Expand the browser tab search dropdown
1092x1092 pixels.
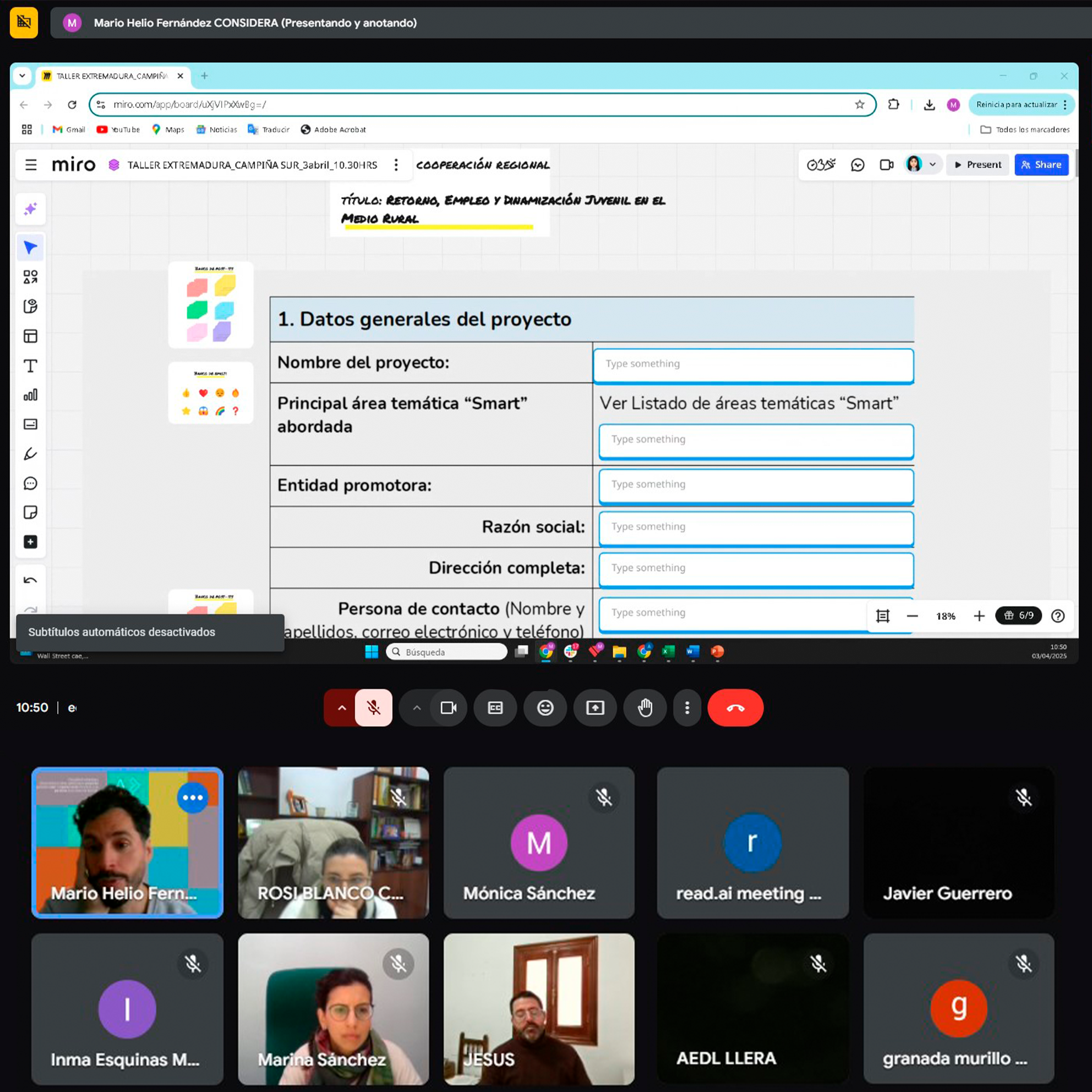click(22, 76)
